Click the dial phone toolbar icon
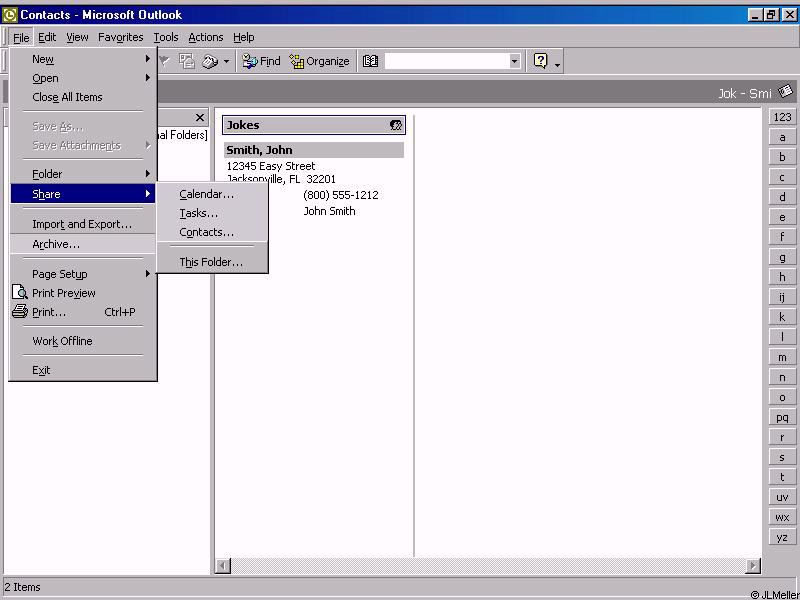 tap(210, 62)
